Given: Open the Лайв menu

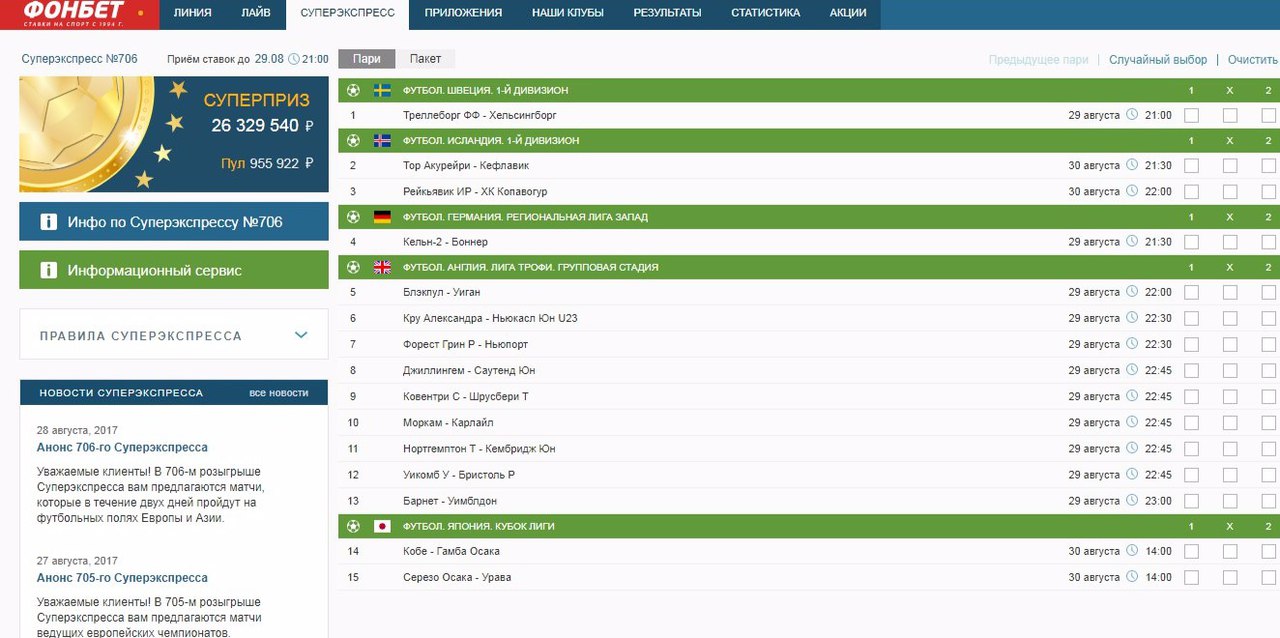Looking at the screenshot, I should click(256, 13).
